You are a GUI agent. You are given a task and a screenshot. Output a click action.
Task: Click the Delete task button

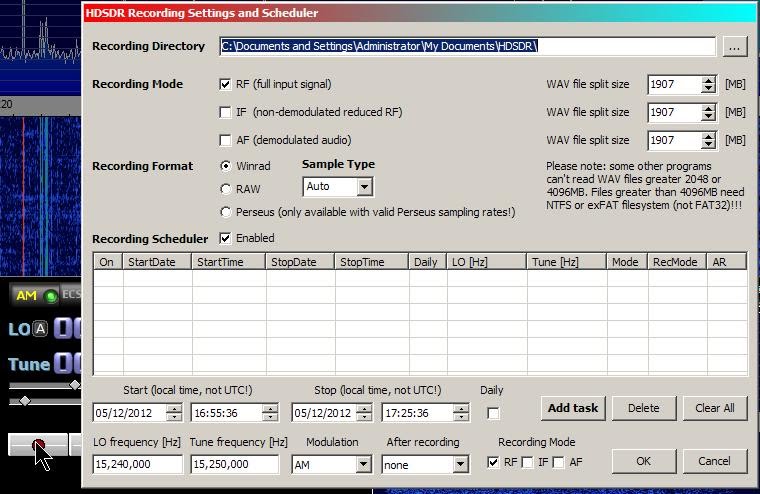(644, 408)
